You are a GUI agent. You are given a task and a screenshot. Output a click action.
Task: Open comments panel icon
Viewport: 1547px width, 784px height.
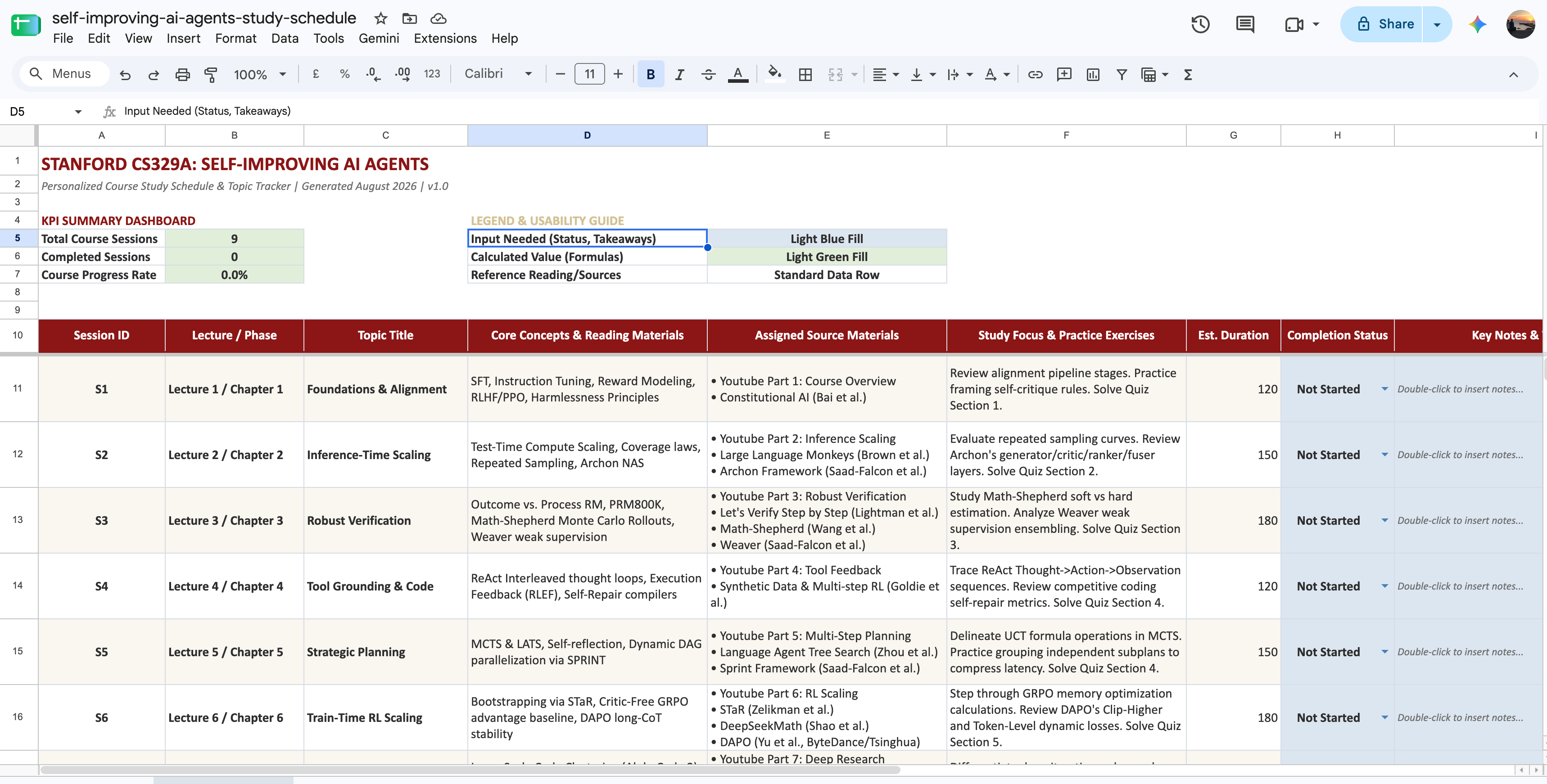[1245, 24]
